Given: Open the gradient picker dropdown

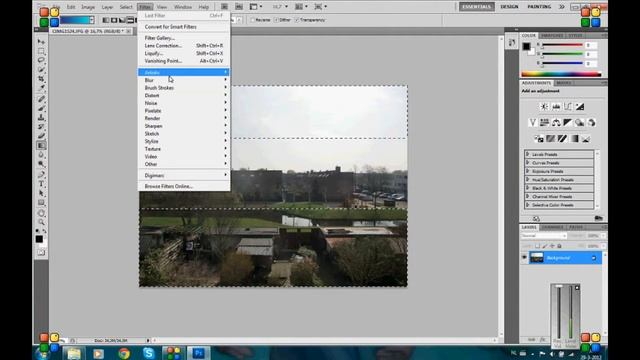Looking at the screenshot, I should click(92, 20).
